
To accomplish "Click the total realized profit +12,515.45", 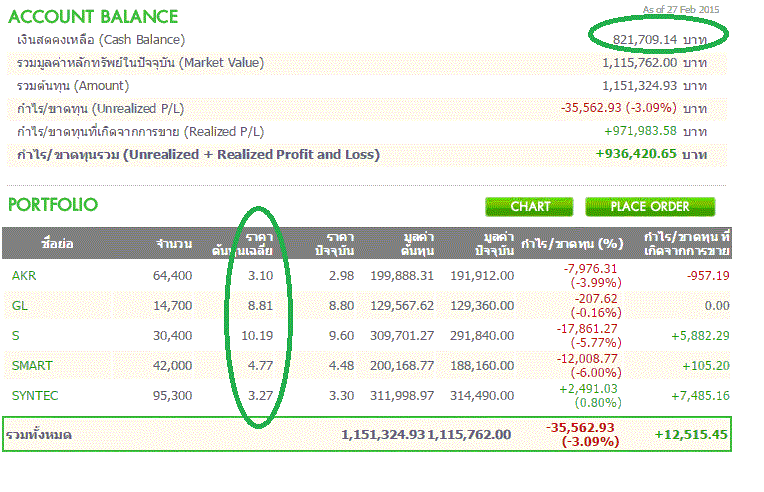I will [692, 435].
